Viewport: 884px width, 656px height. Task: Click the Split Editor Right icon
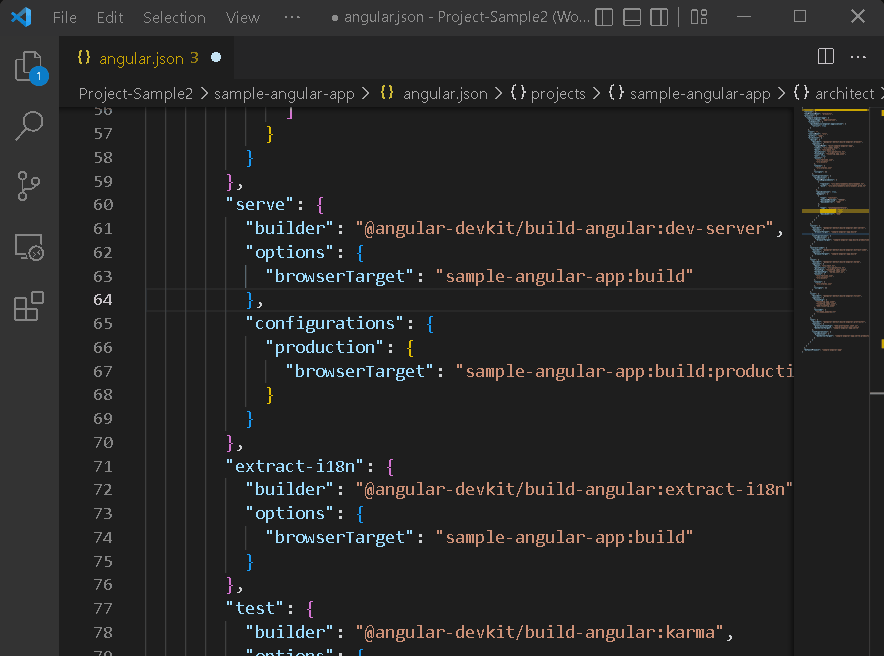tap(825, 56)
